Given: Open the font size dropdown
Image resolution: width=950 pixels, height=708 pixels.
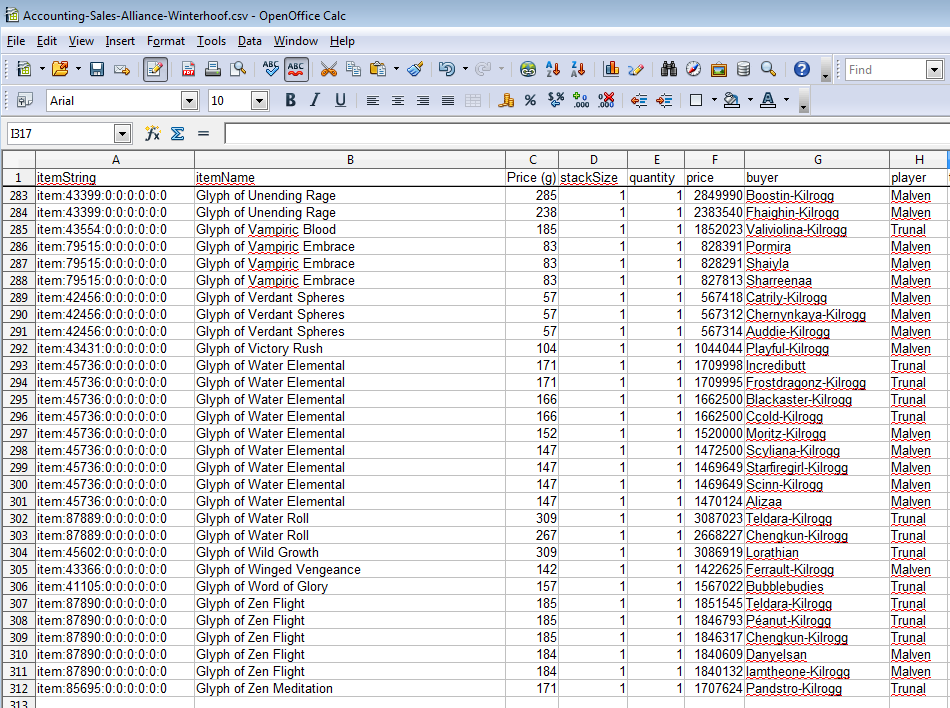Looking at the screenshot, I should [259, 101].
